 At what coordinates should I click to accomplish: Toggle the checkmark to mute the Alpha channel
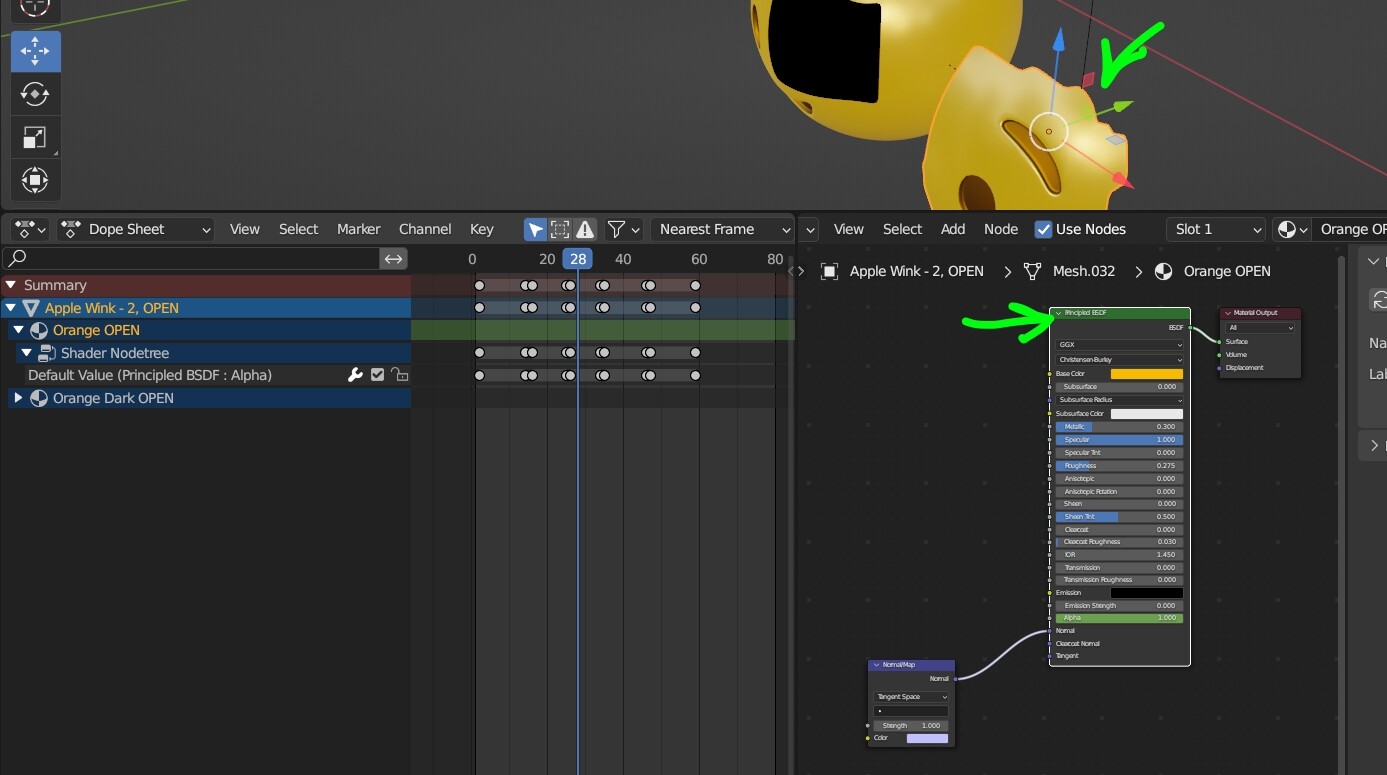click(x=377, y=375)
